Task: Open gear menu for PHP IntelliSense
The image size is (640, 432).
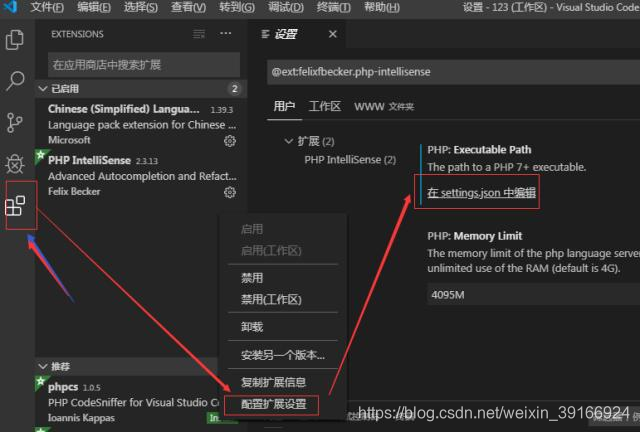Action: coord(230,192)
